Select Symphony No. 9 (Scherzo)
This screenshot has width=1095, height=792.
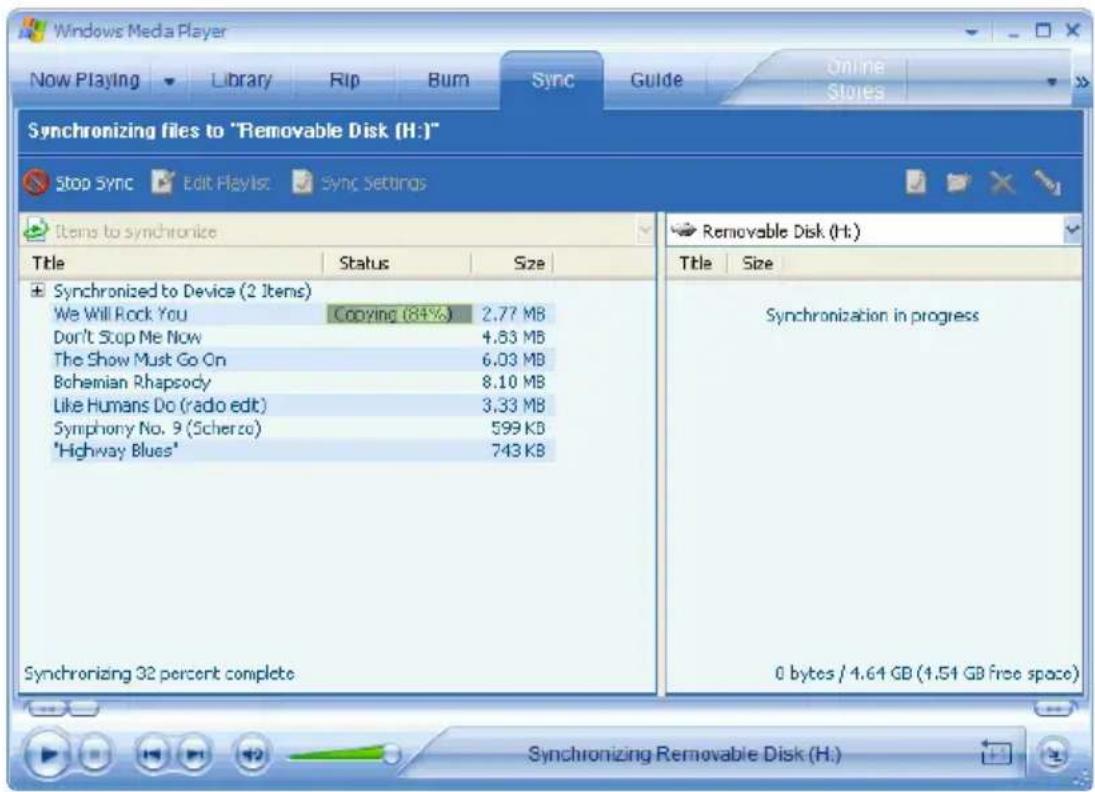(157, 428)
